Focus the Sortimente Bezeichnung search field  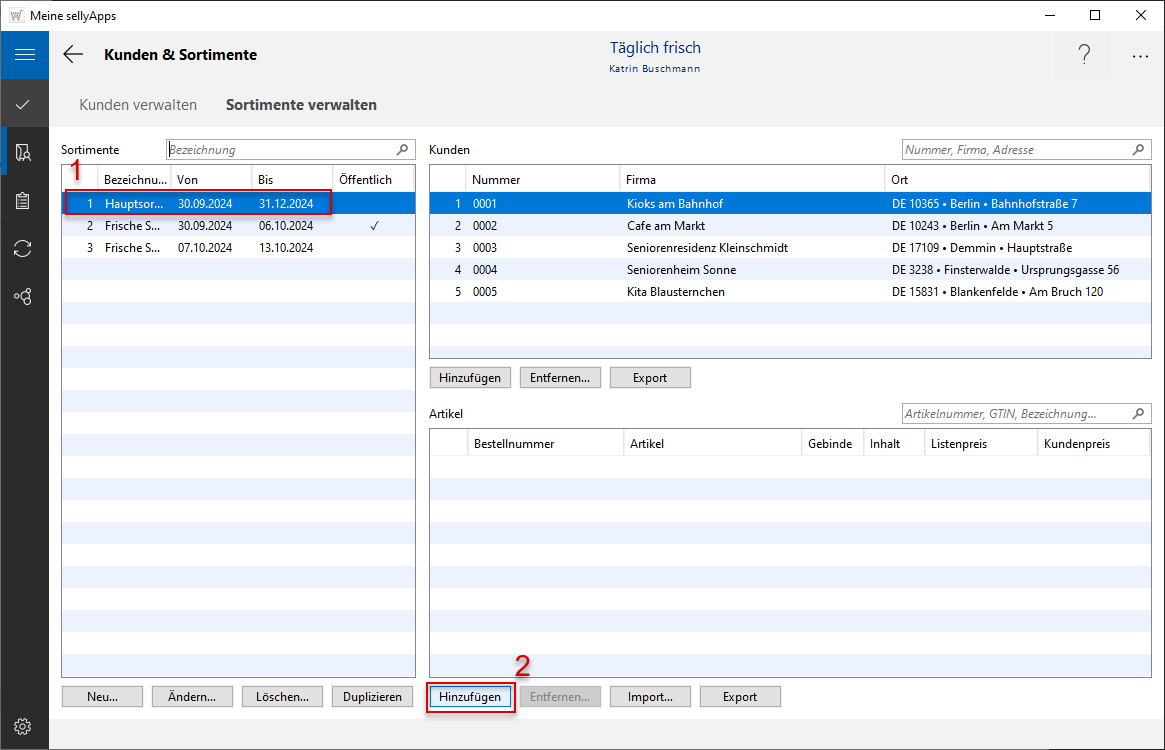[280, 150]
